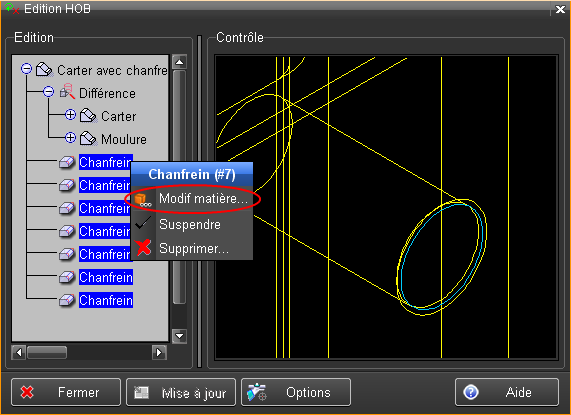
Task: Collapse the Différence node
Action: pos(48,91)
